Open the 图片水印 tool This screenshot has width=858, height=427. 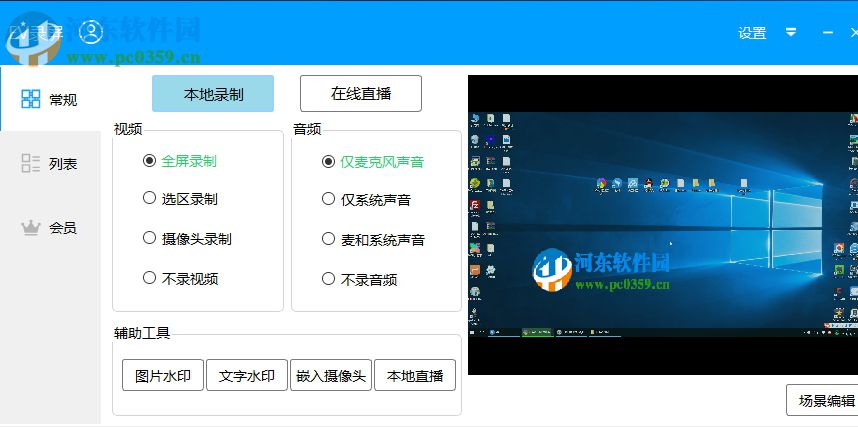[x=163, y=375]
